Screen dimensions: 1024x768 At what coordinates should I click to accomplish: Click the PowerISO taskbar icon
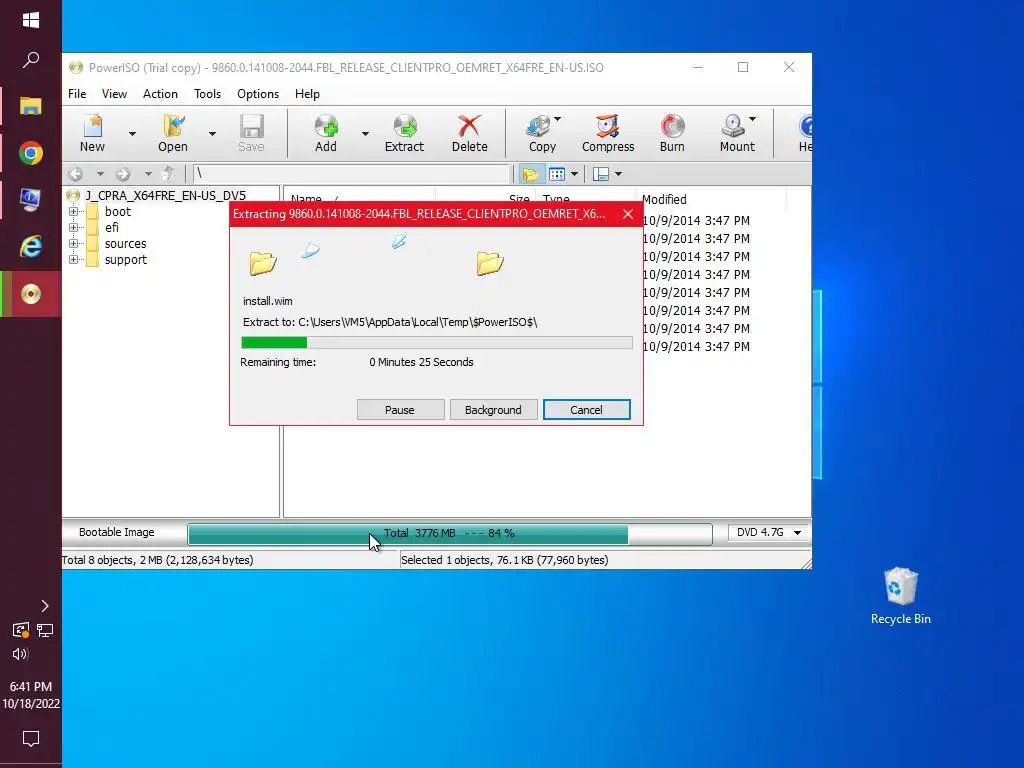[31, 294]
